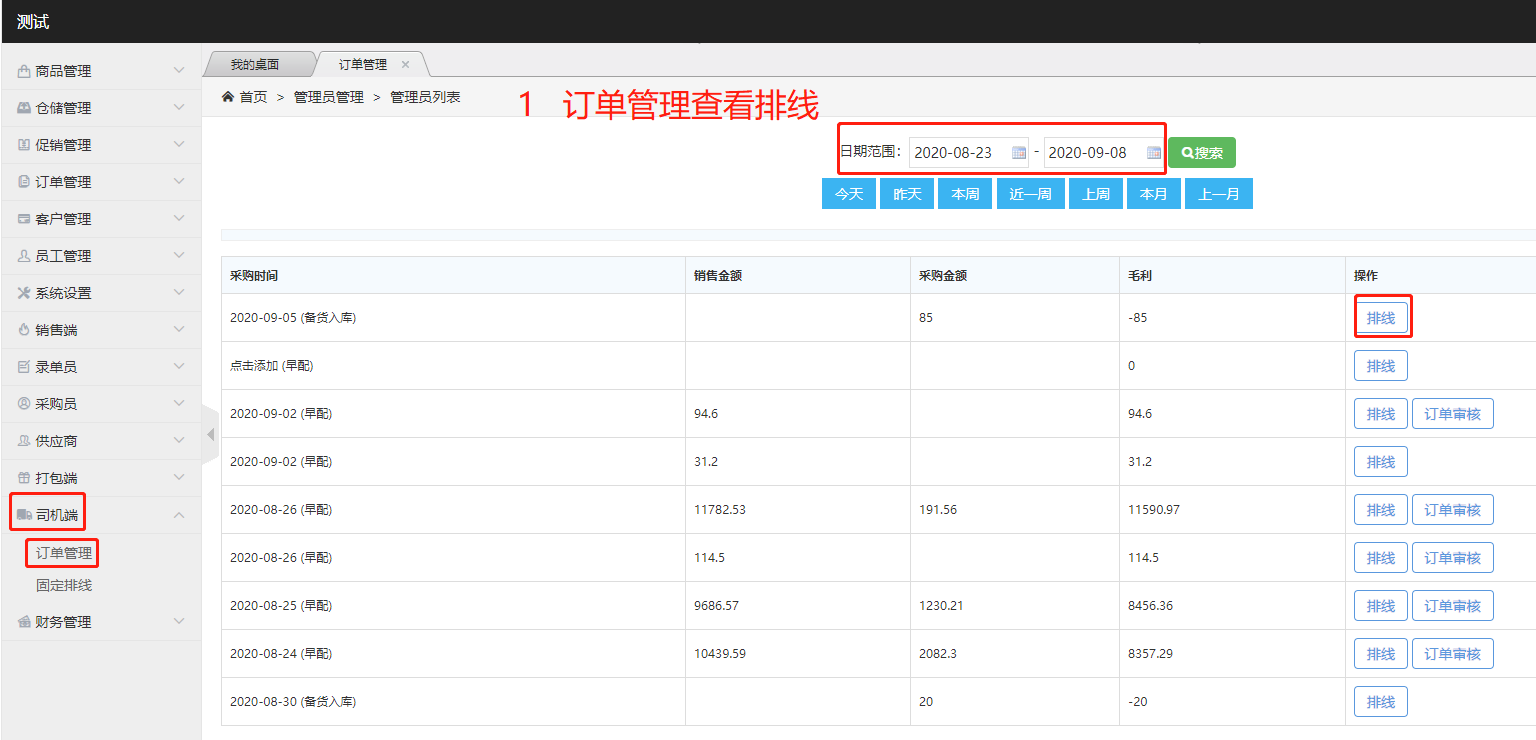Screen dimensions: 1536x740
Task: Collapse sidebar using the left arrow handle
Action: 210,435
